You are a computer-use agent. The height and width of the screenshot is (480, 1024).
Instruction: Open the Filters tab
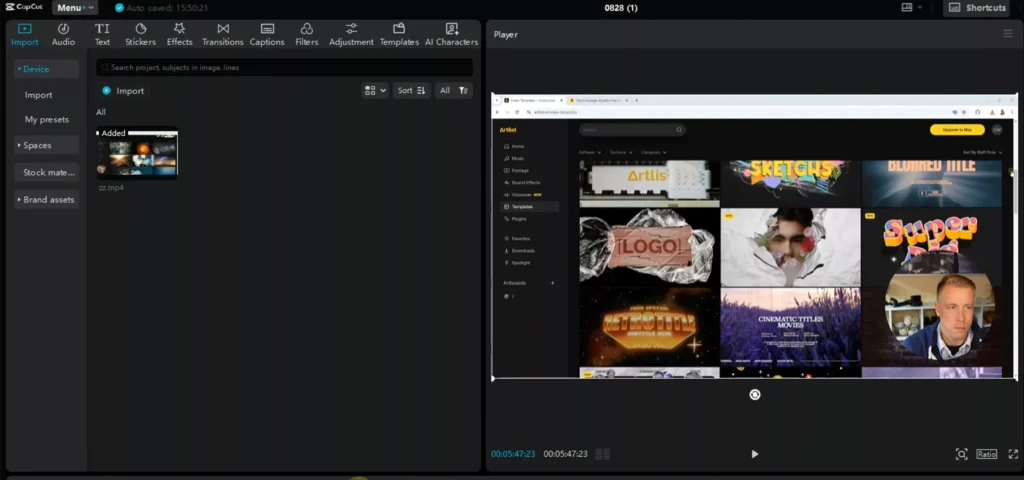click(x=306, y=35)
